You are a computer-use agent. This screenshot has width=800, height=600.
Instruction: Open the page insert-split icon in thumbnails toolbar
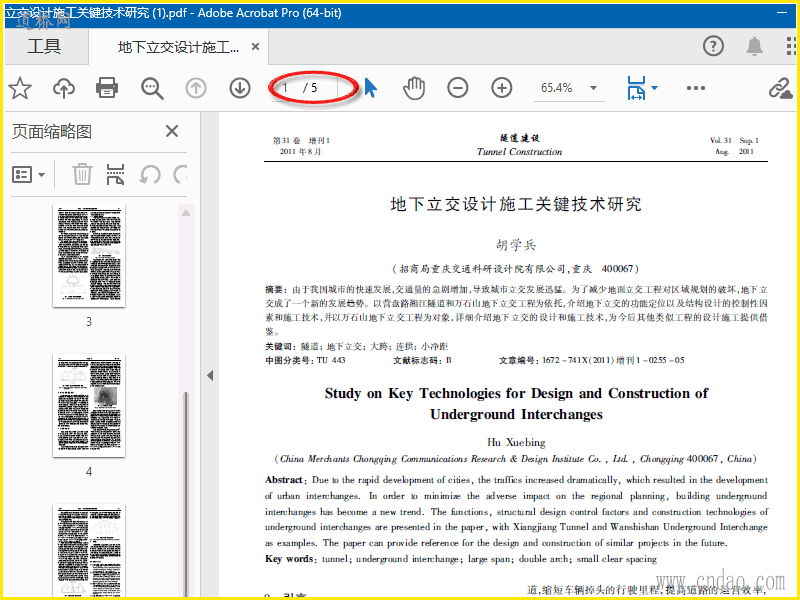coord(116,174)
